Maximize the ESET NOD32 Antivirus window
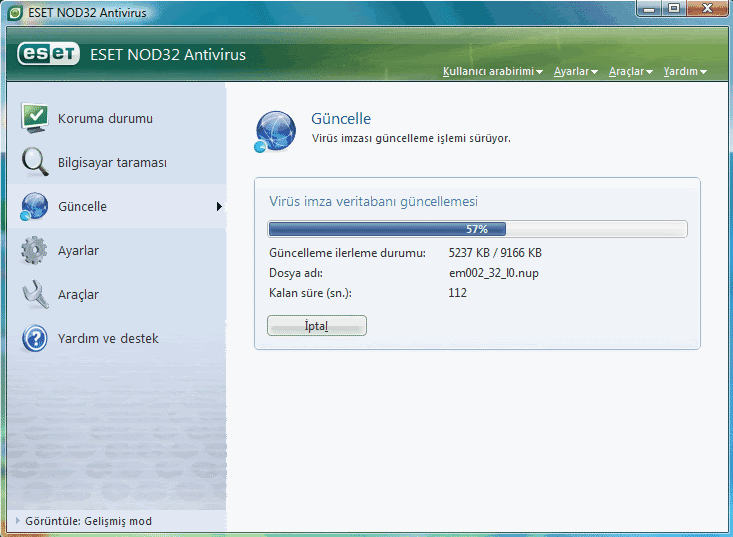The image size is (733, 537). coord(674,8)
